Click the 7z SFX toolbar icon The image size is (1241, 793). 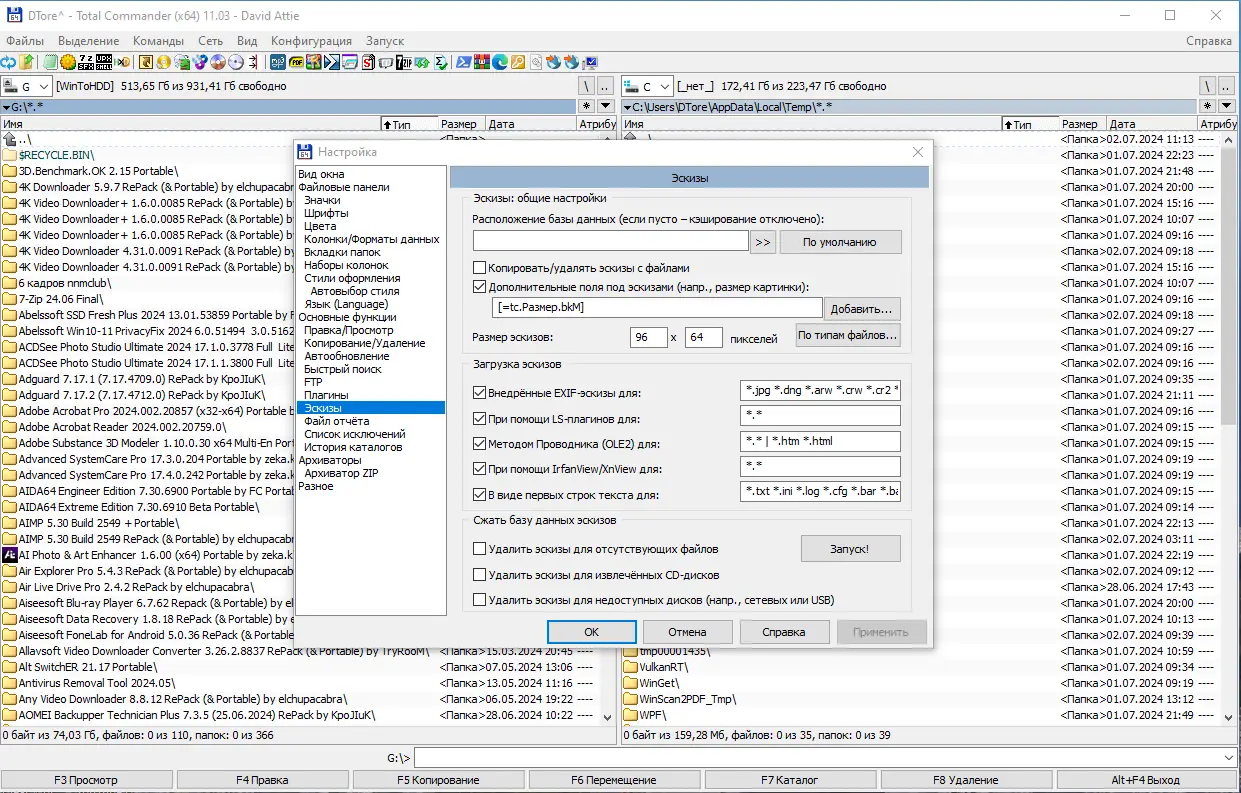click(x=86, y=62)
